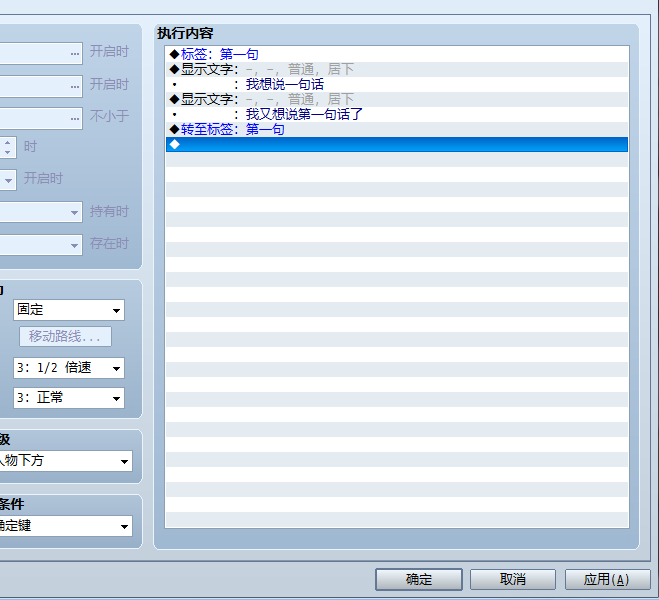Open the 3: 1/2 倍速 speed dropdown
Screen dimensions: 659x600
tap(69, 368)
